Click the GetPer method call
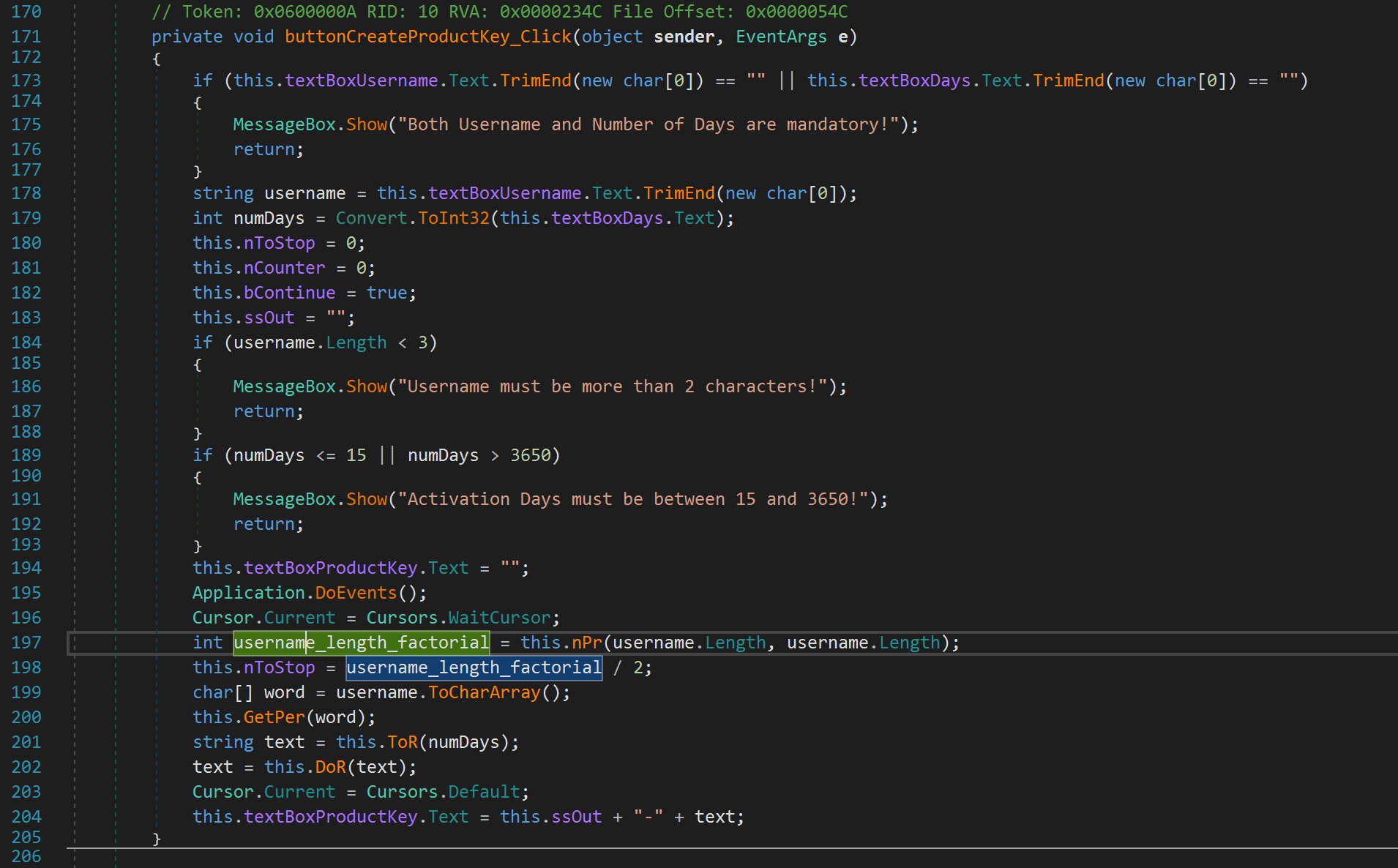The image size is (1398, 868). pos(274,717)
